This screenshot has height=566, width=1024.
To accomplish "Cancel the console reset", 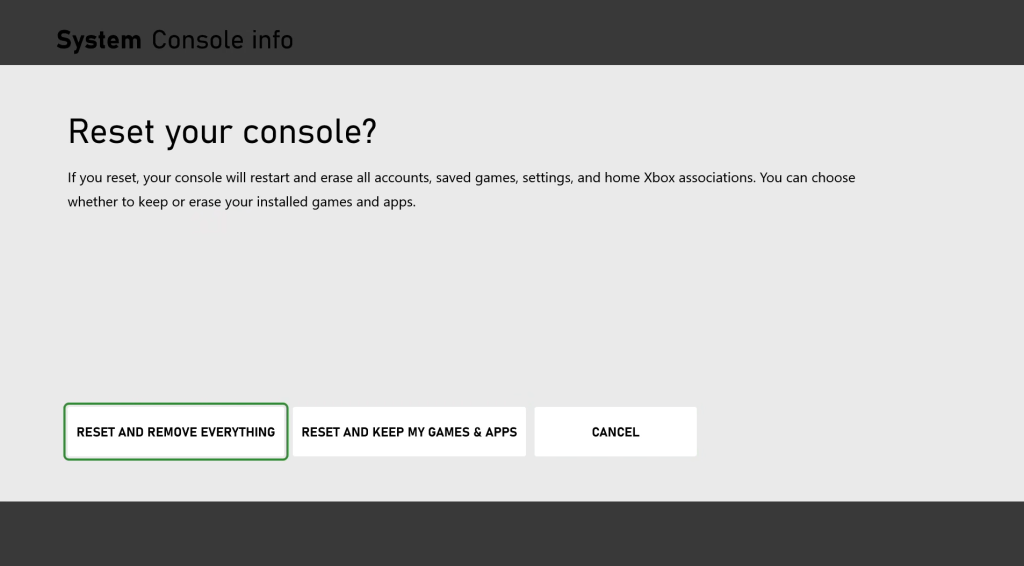I will click(x=615, y=432).
